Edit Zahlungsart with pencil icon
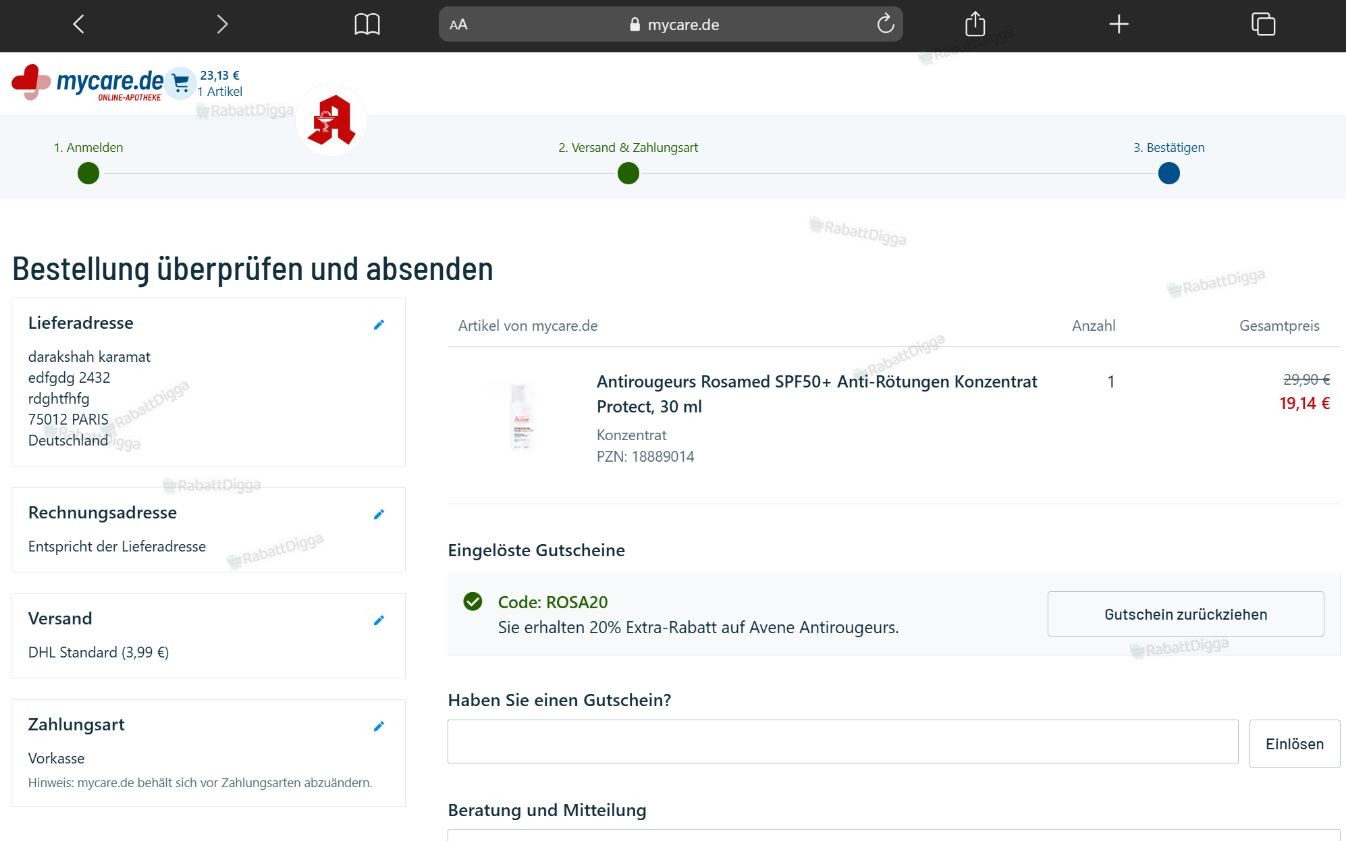Screen dimensions: 1346x841 pyautogui.click(x=379, y=726)
